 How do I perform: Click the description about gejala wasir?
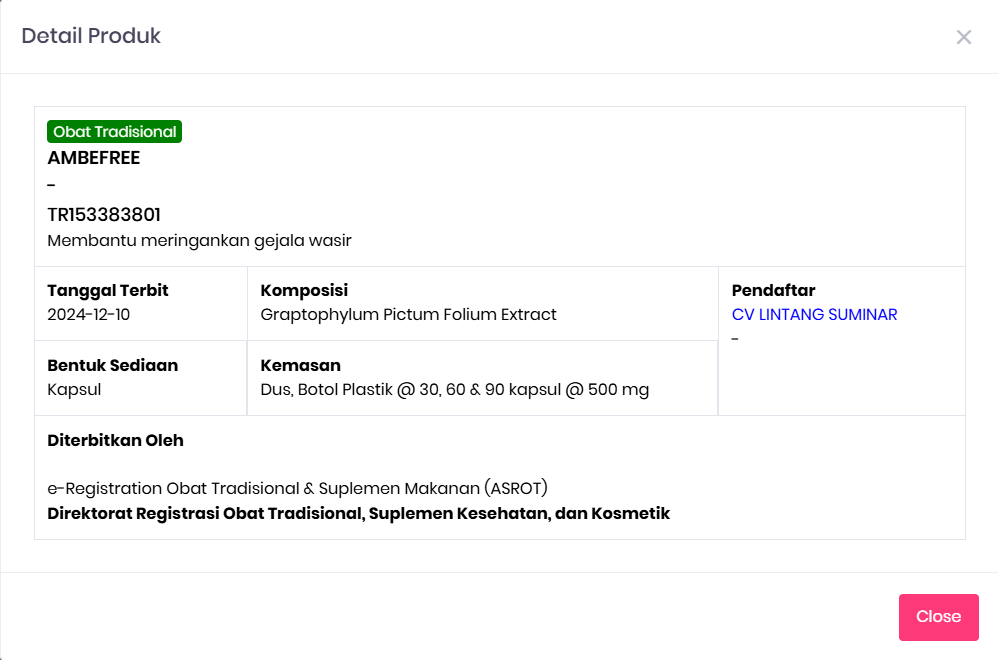tap(199, 241)
